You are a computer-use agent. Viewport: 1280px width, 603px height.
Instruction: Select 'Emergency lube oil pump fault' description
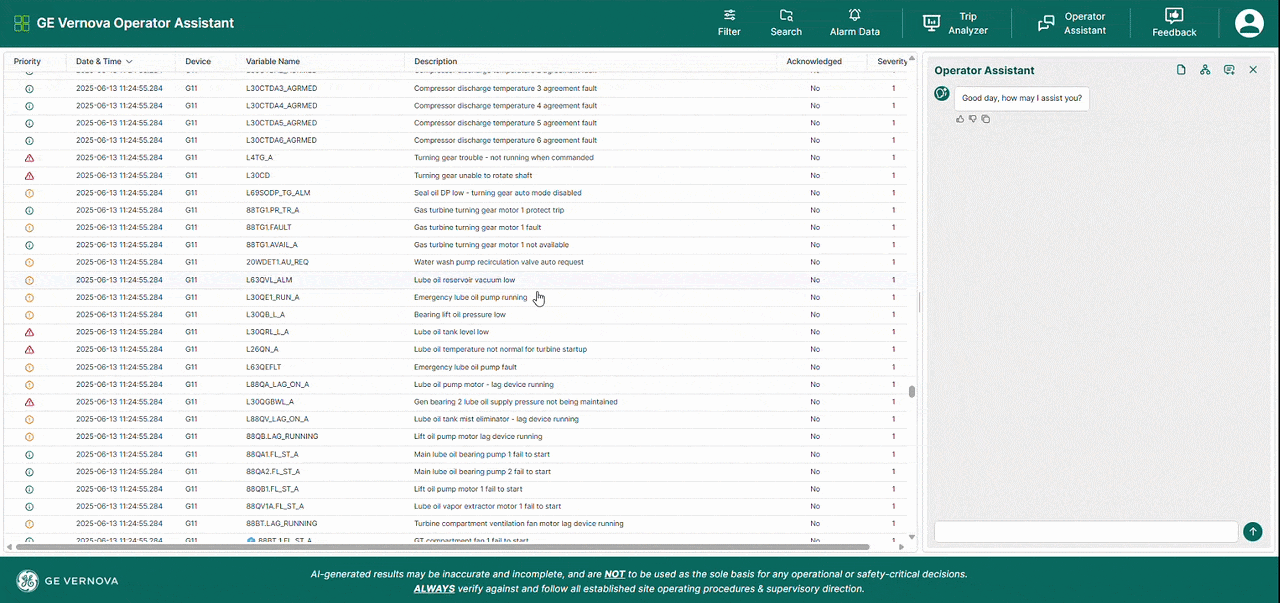click(466, 367)
